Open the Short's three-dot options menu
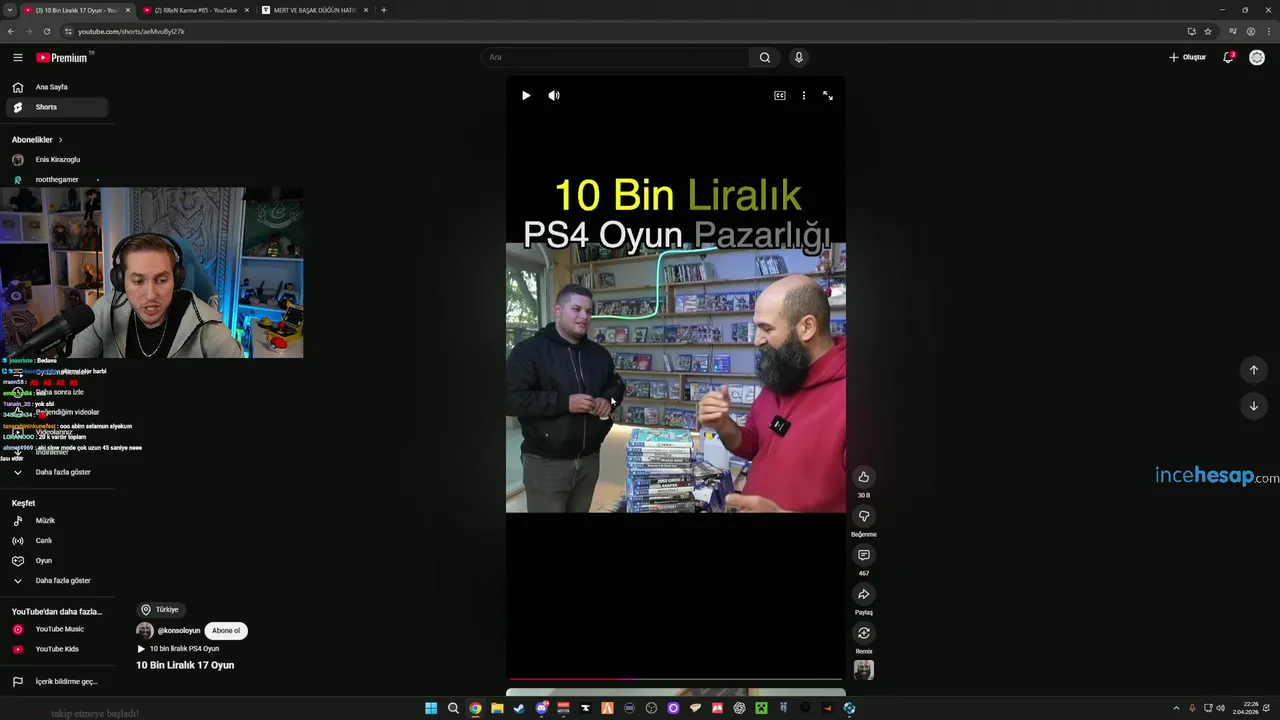Screen dimensions: 1280x720 point(804,96)
